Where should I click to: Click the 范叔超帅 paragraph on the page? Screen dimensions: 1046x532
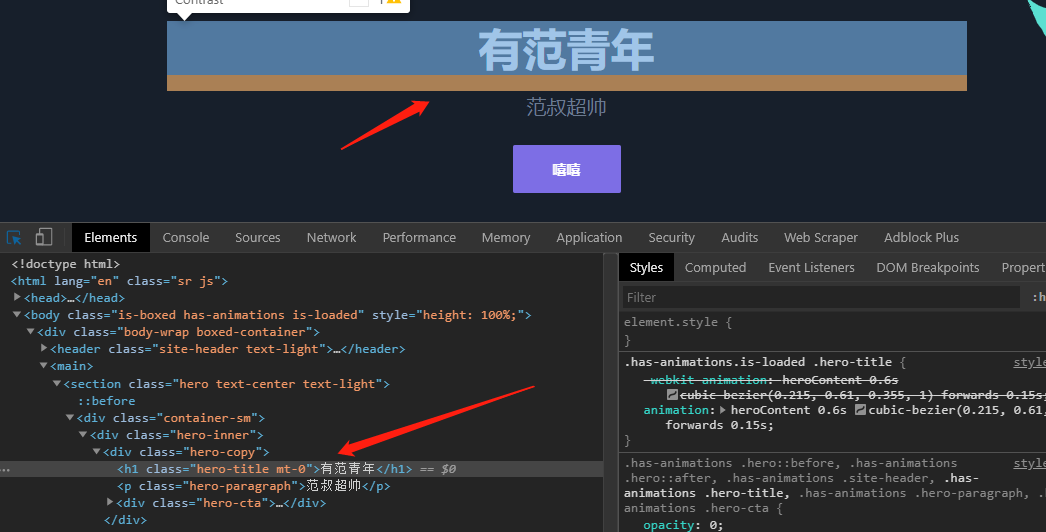(x=566, y=107)
